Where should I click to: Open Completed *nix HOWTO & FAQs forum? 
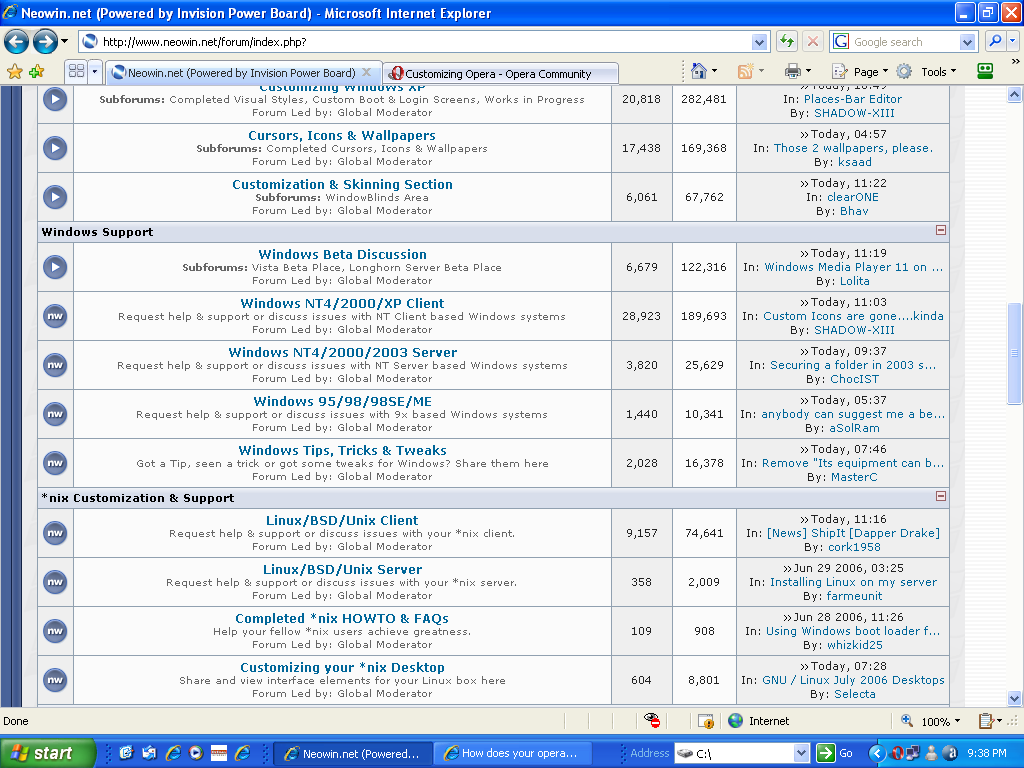coord(342,618)
